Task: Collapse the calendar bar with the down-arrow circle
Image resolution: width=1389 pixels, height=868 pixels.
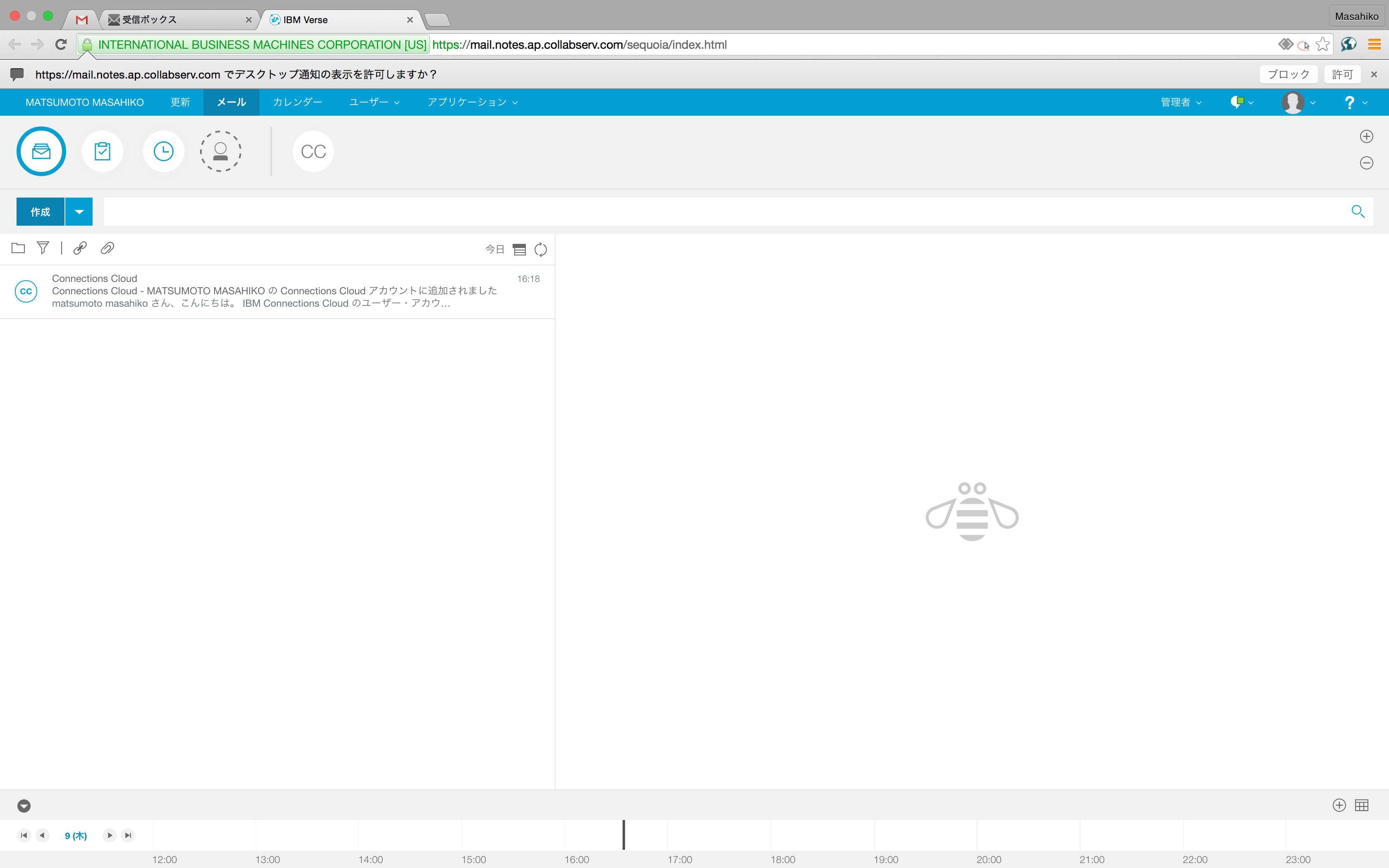Action: tap(24, 806)
